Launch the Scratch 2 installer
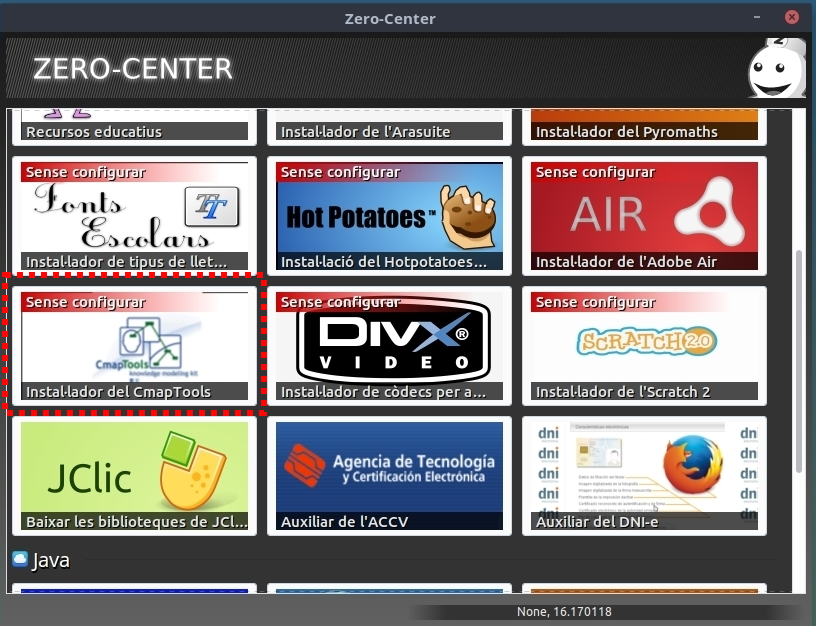816x626 pixels. (x=644, y=347)
